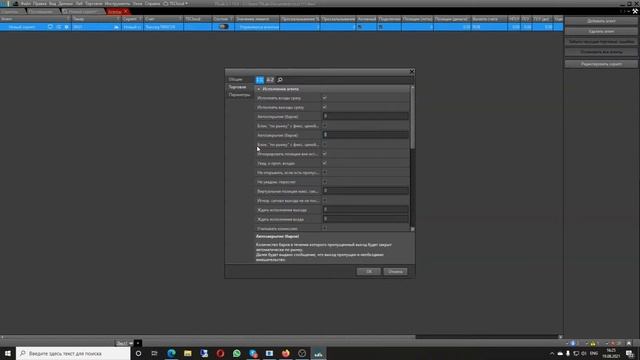Open filter dropdown on Тикер column header

tap(118, 19)
